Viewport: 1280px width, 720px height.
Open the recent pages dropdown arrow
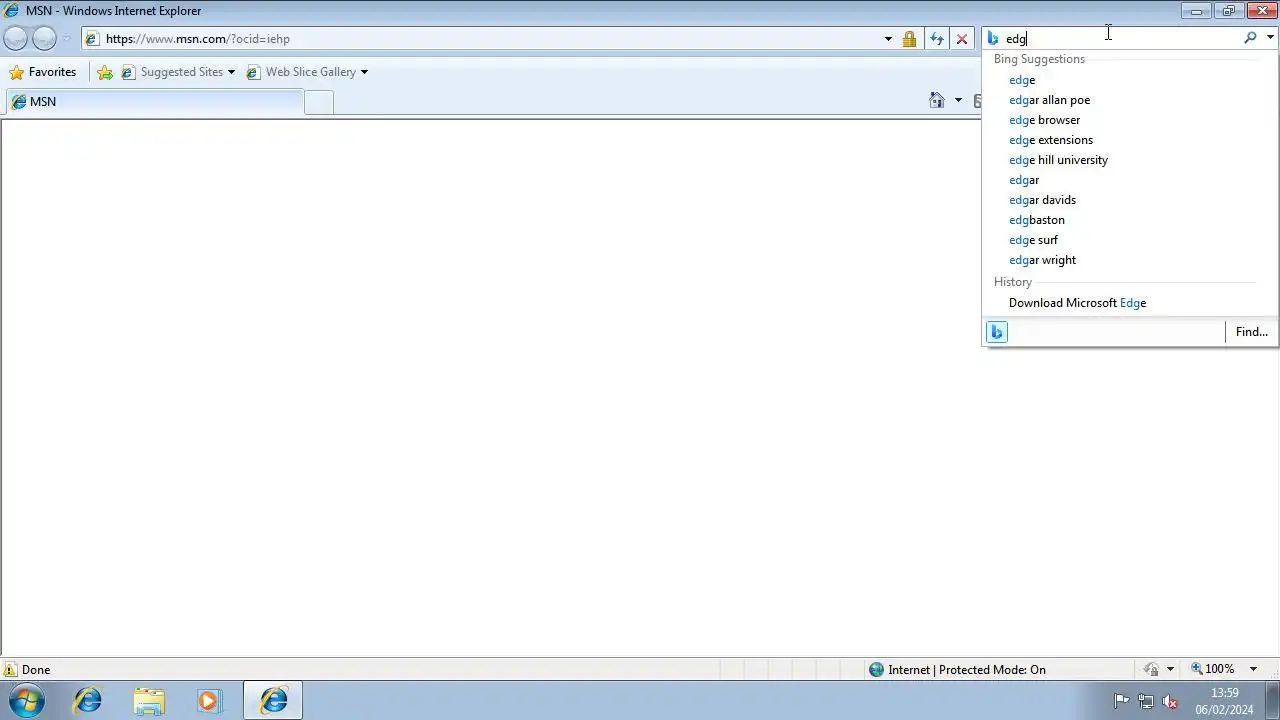coord(67,39)
